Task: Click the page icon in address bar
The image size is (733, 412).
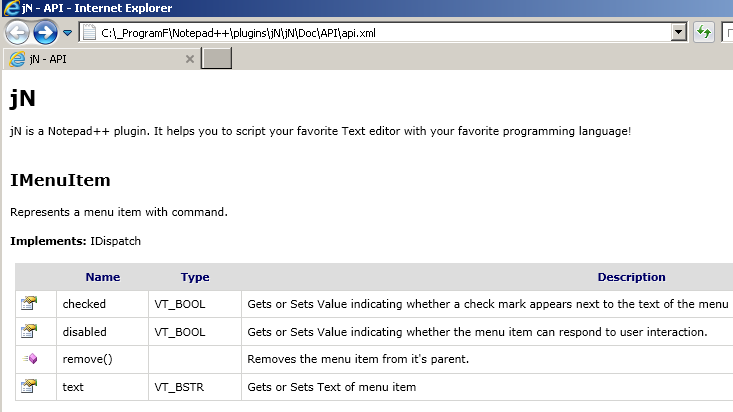Action: click(x=89, y=33)
